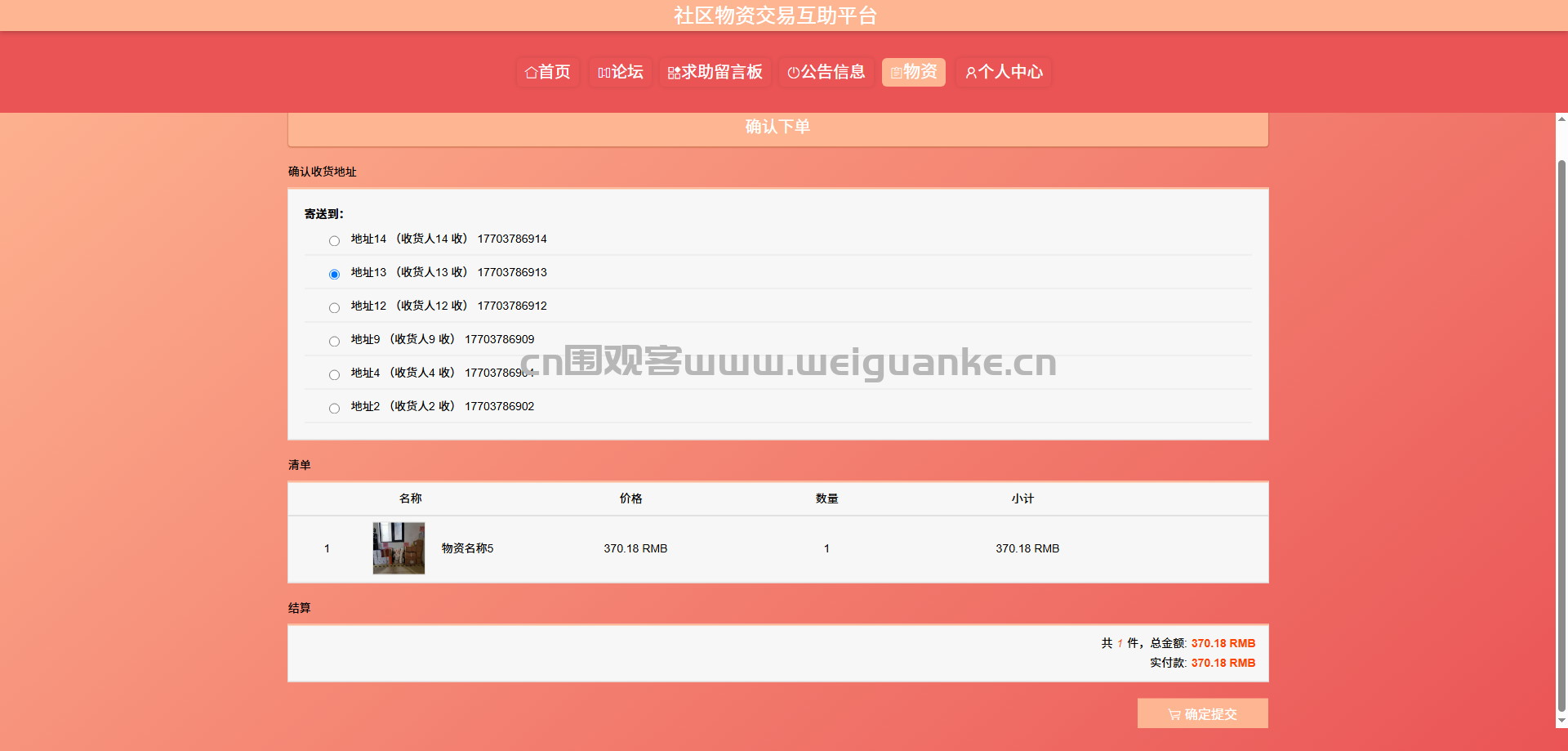Click the 数量 column header
This screenshot has height=751, width=1568.
(x=826, y=498)
